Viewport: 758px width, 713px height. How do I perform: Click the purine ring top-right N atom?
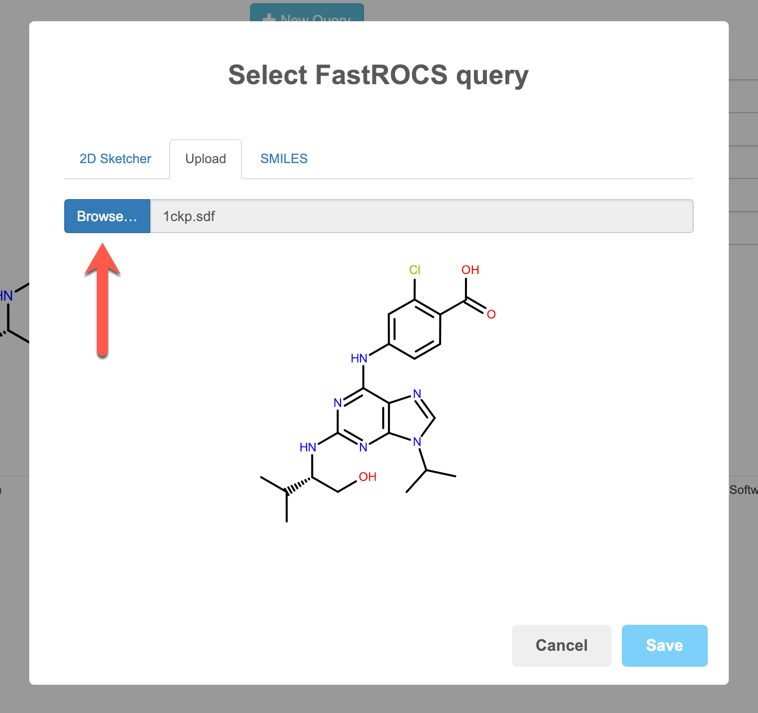click(417, 393)
